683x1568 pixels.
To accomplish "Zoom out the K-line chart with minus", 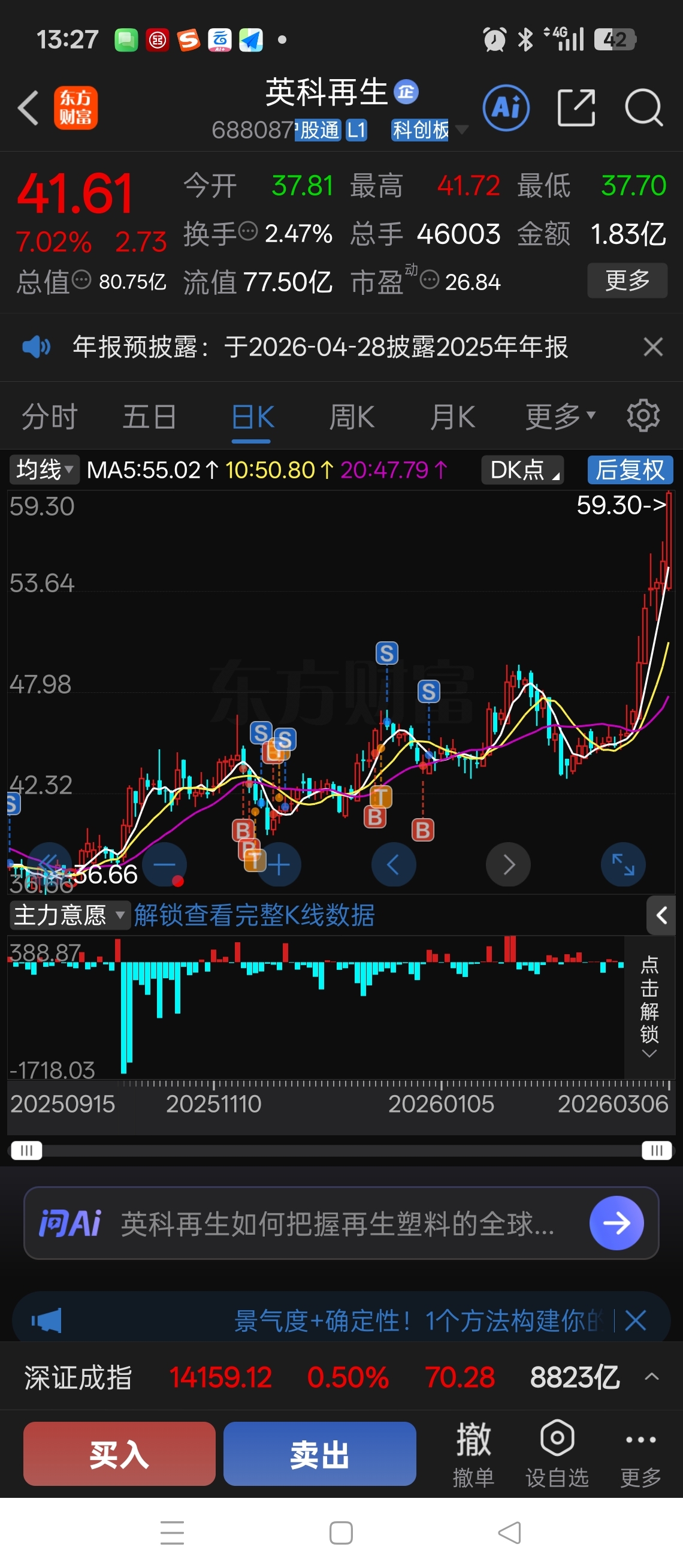I will coord(164,864).
